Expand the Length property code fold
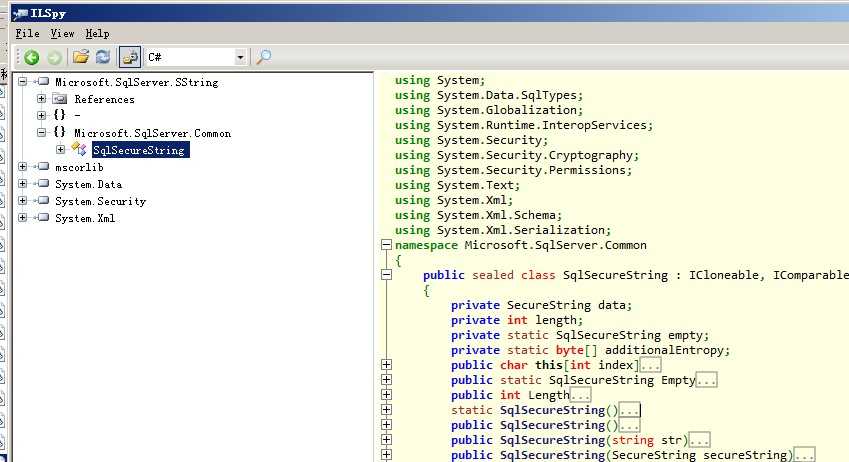This screenshot has width=849, height=462. 386,394
